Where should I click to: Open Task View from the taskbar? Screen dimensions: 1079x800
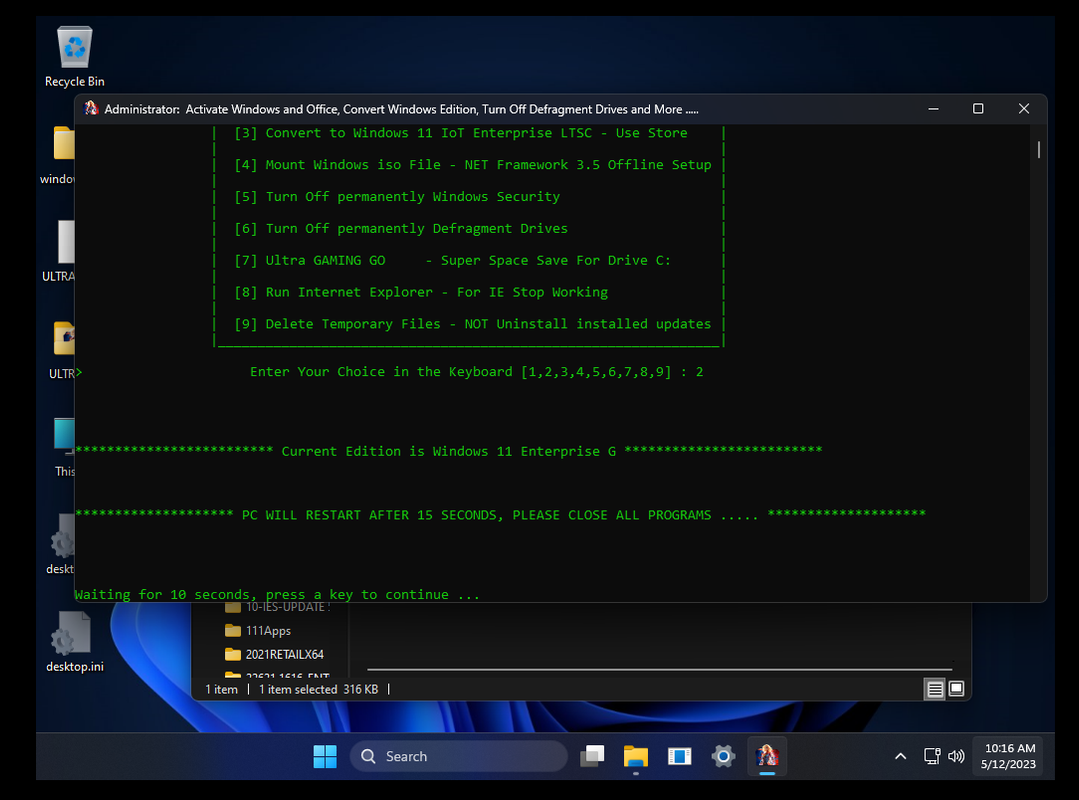(592, 756)
